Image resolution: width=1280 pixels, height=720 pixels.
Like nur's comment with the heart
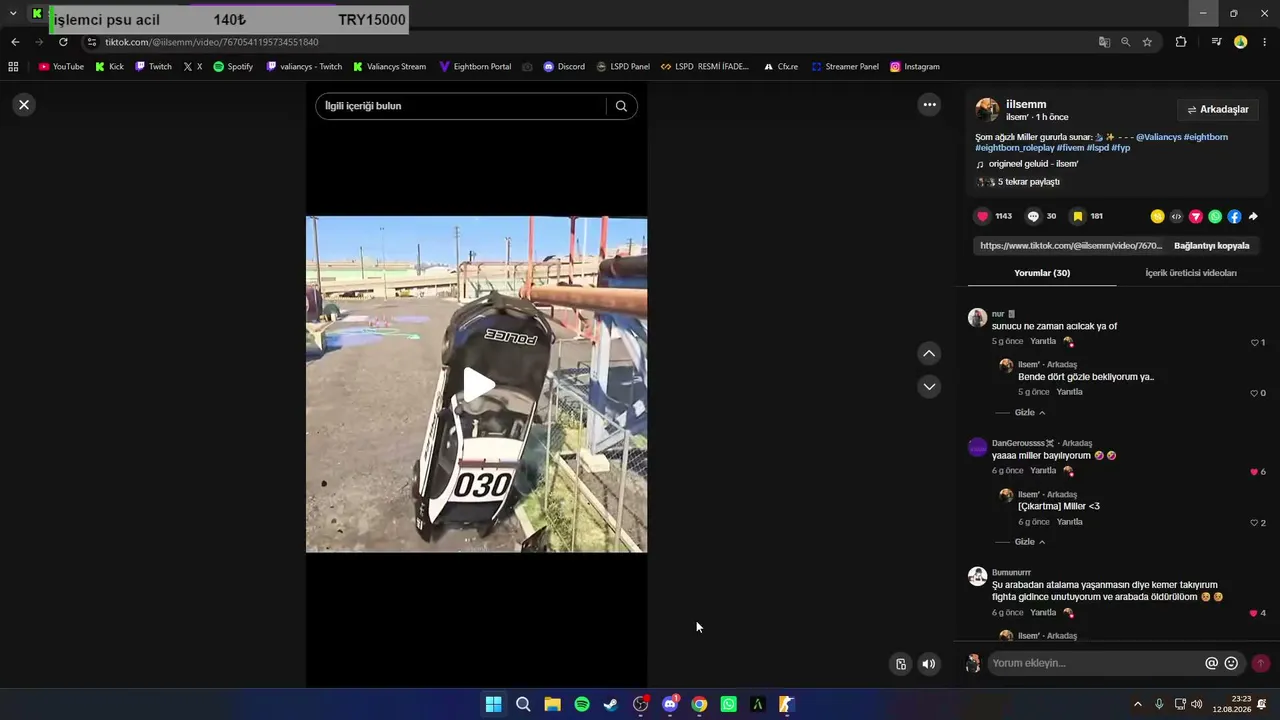click(1255, 342)
